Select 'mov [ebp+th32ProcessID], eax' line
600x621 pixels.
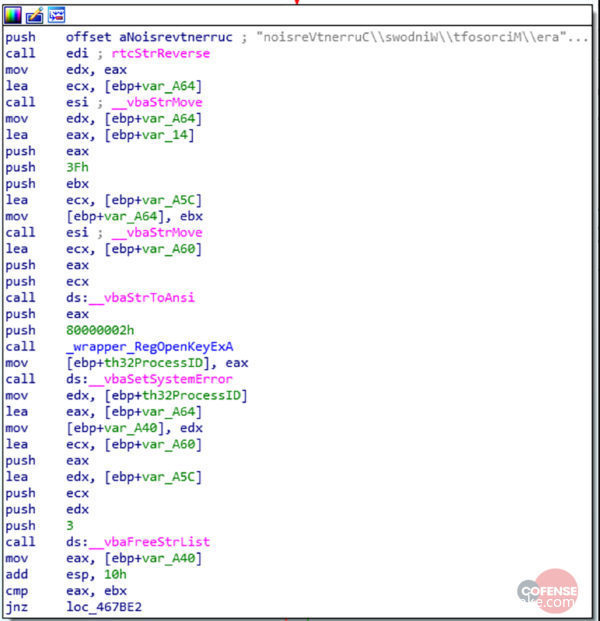tap(127, 363)
